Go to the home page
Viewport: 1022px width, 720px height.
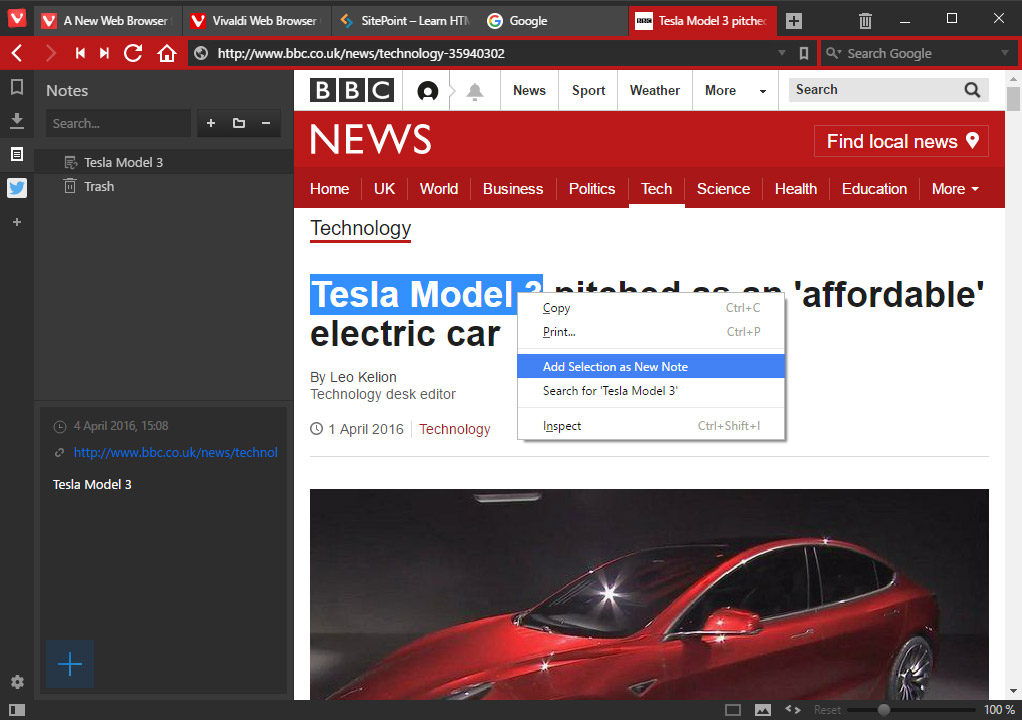[x=167, y=53]
